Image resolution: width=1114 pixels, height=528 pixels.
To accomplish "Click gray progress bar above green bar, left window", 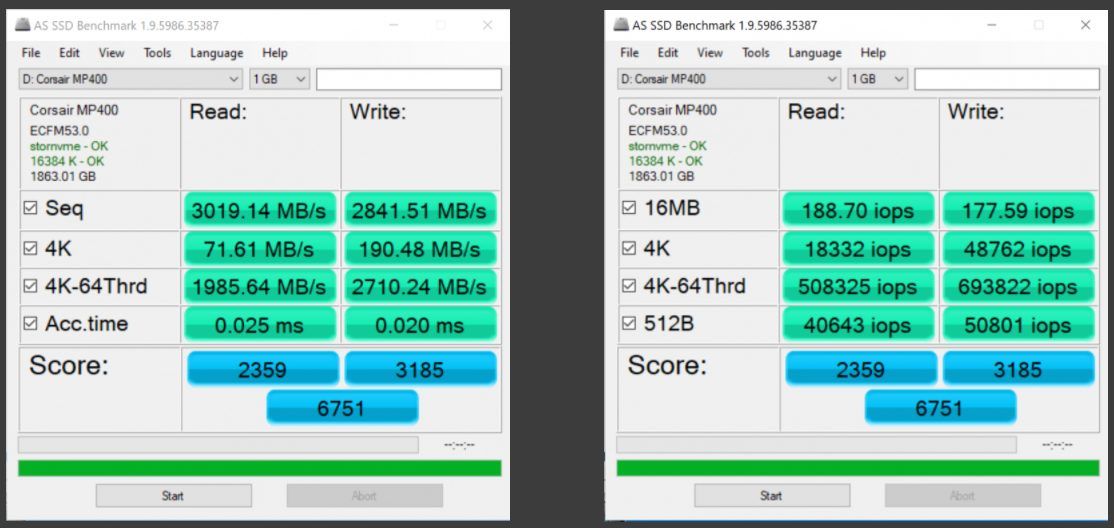I will click(218, 445).
